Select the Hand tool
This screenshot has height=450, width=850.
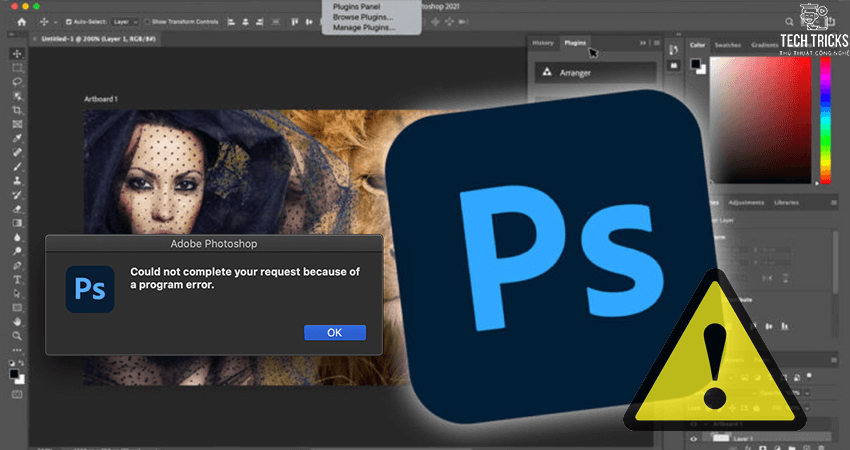[x=17, y=322]
